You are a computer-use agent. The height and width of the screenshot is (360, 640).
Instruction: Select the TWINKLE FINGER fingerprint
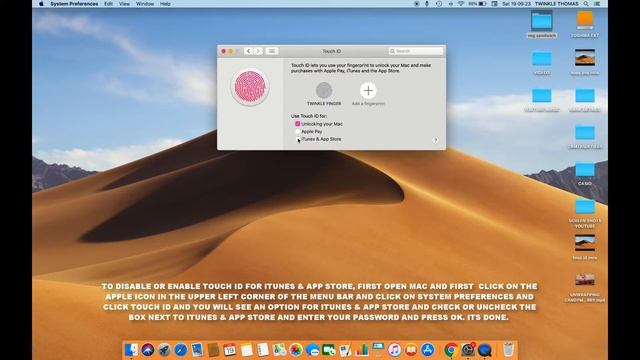(x=324, y=91)
